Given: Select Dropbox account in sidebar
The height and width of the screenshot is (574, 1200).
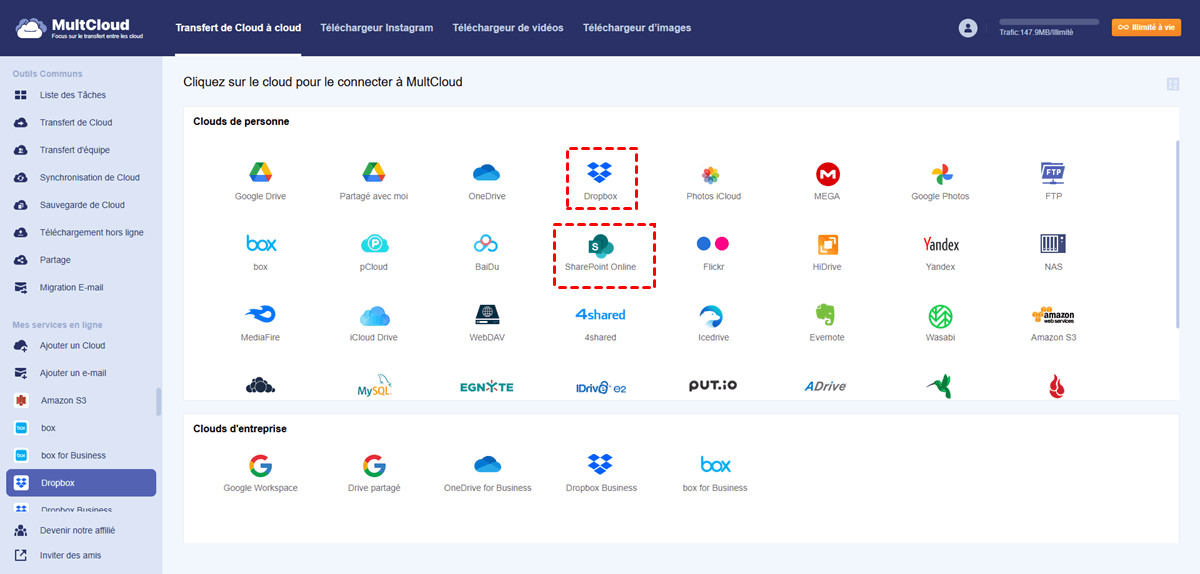Looking at the screenshot, I should (x=80, y=483).
